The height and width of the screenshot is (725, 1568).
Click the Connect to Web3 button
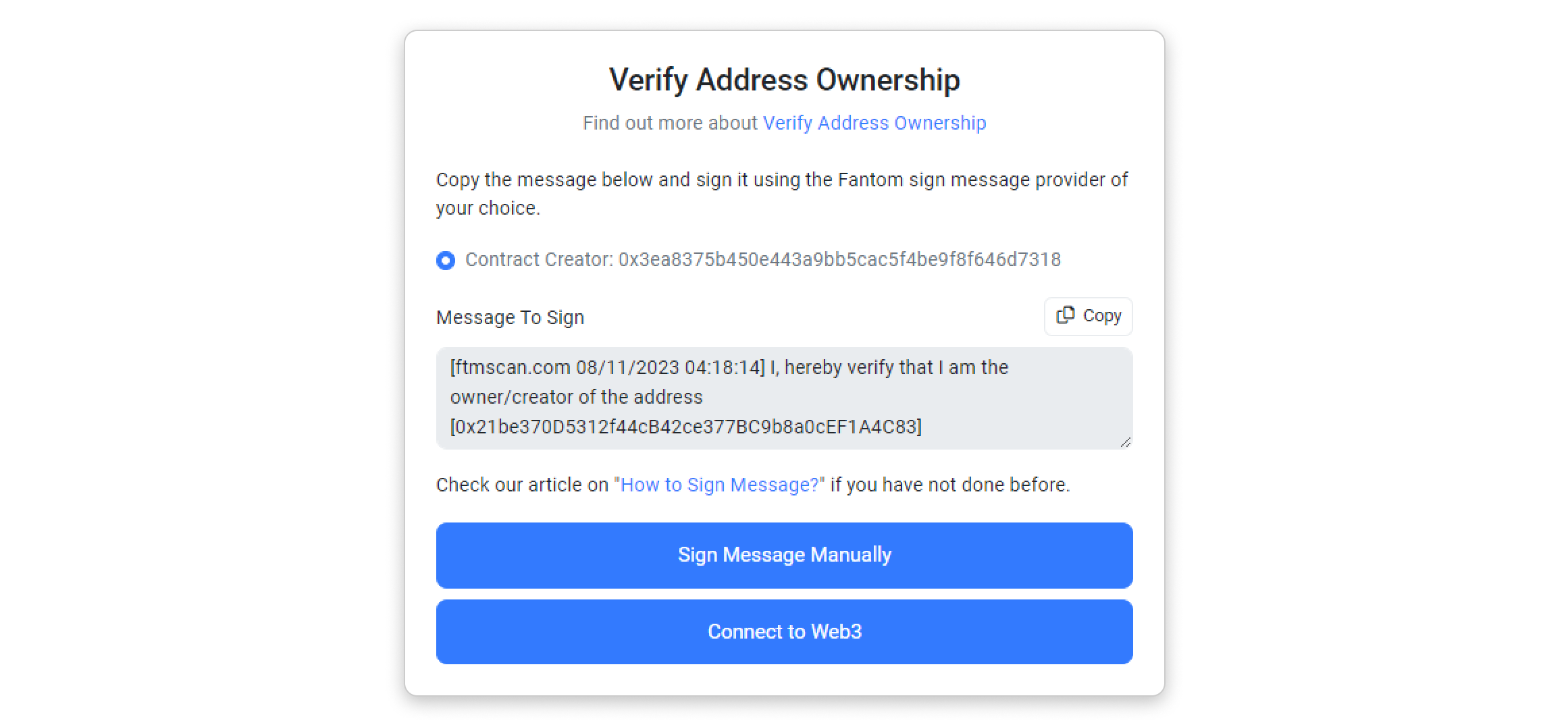pyautogui.click(x=784, y=632)
